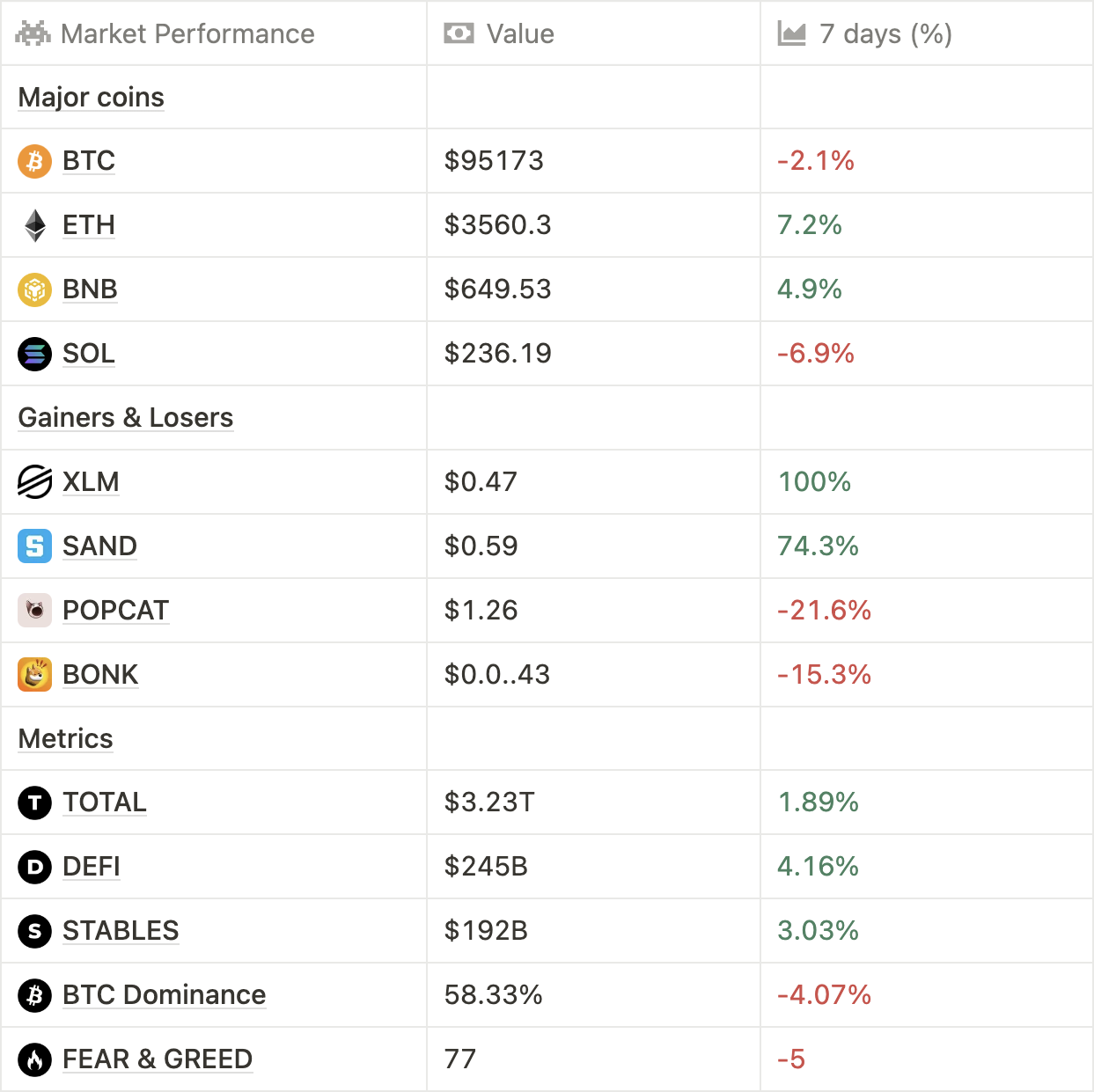1094x1092 pixels.
Task: Click the Ethereum diamond icon
Action: 34,225
